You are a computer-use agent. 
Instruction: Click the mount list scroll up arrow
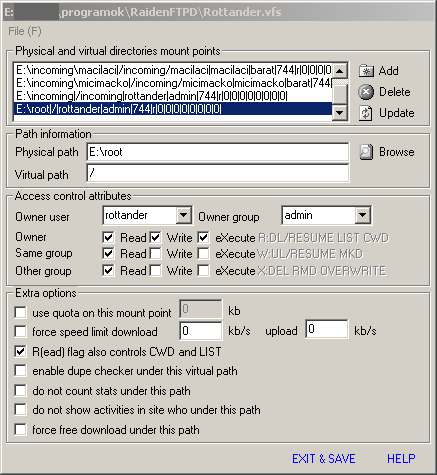click(x=340, y=71)
